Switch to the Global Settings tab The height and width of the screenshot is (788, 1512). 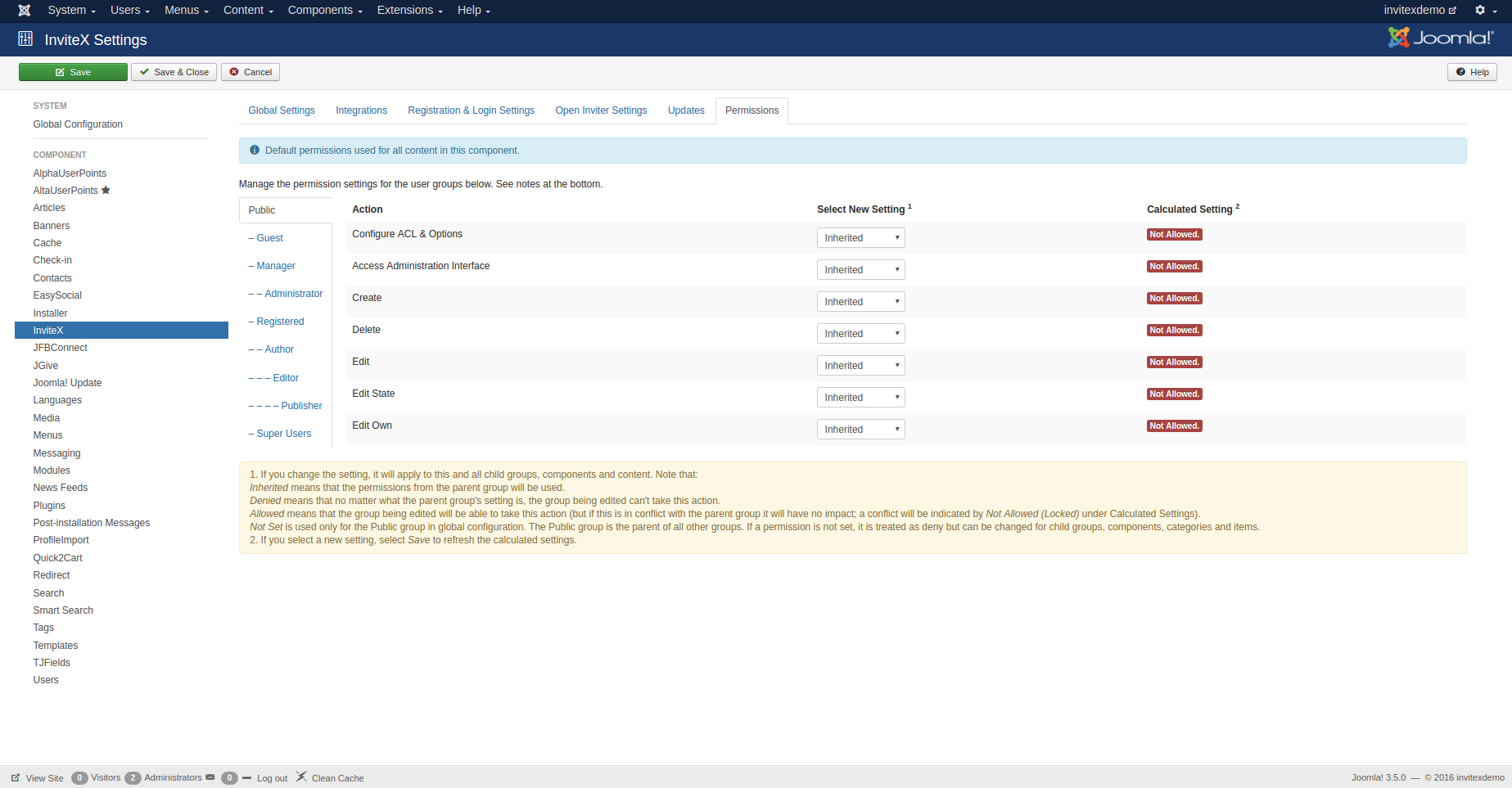[x=282, y=110]
